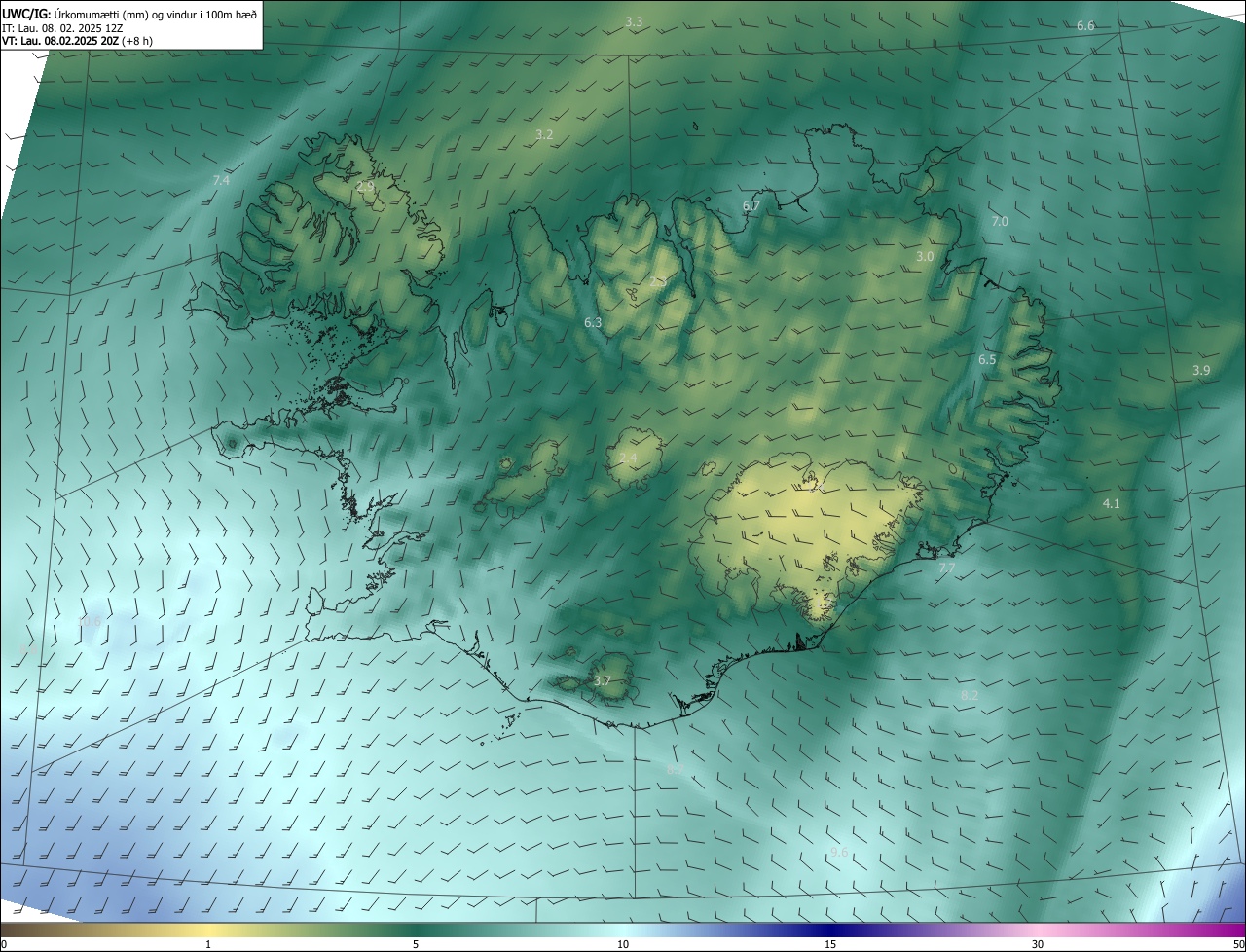Click the map value label "6.3"
The height and width of the screenshot is (952, 1246).
593,321
